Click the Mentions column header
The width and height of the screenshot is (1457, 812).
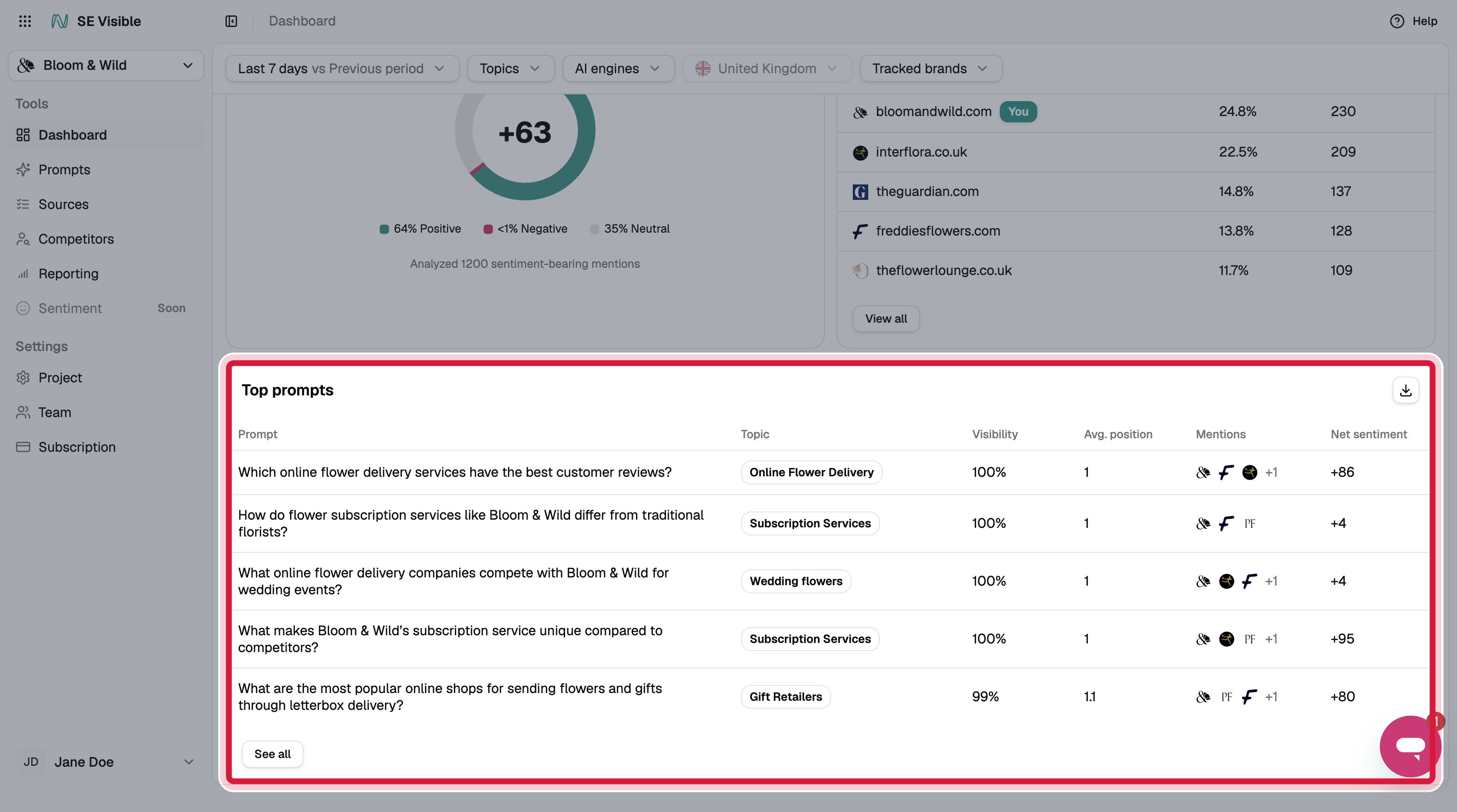click(x=1220, y=434)
